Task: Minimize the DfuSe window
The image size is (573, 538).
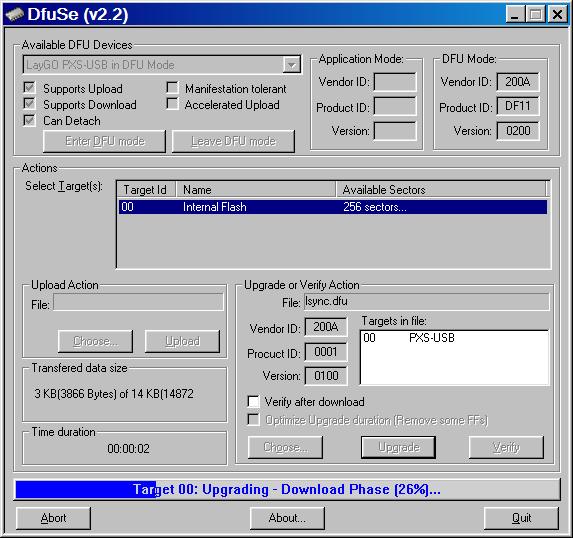Action: pos(515,15)
